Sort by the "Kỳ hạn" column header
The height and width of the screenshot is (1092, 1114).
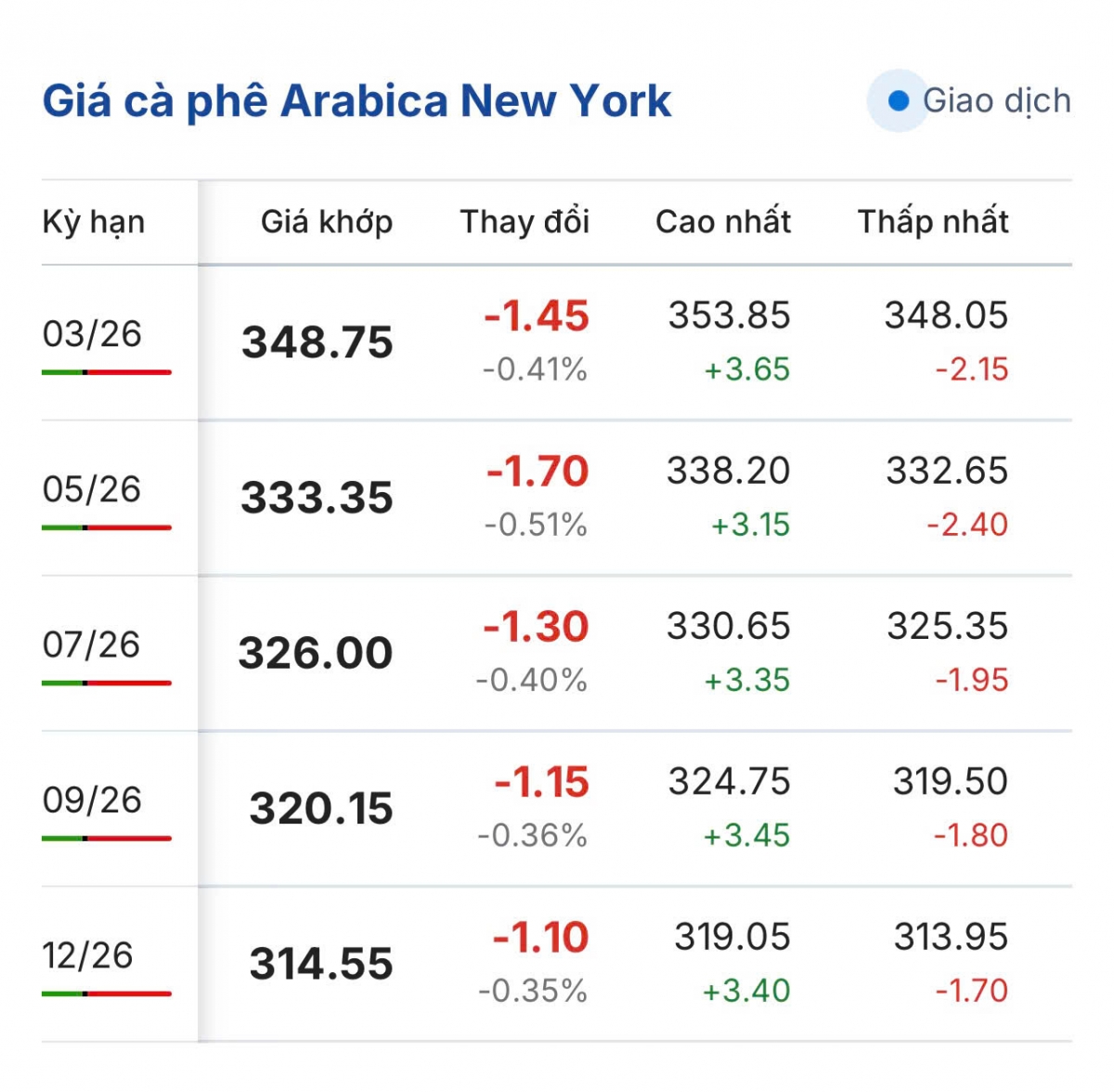coord(94,222)
